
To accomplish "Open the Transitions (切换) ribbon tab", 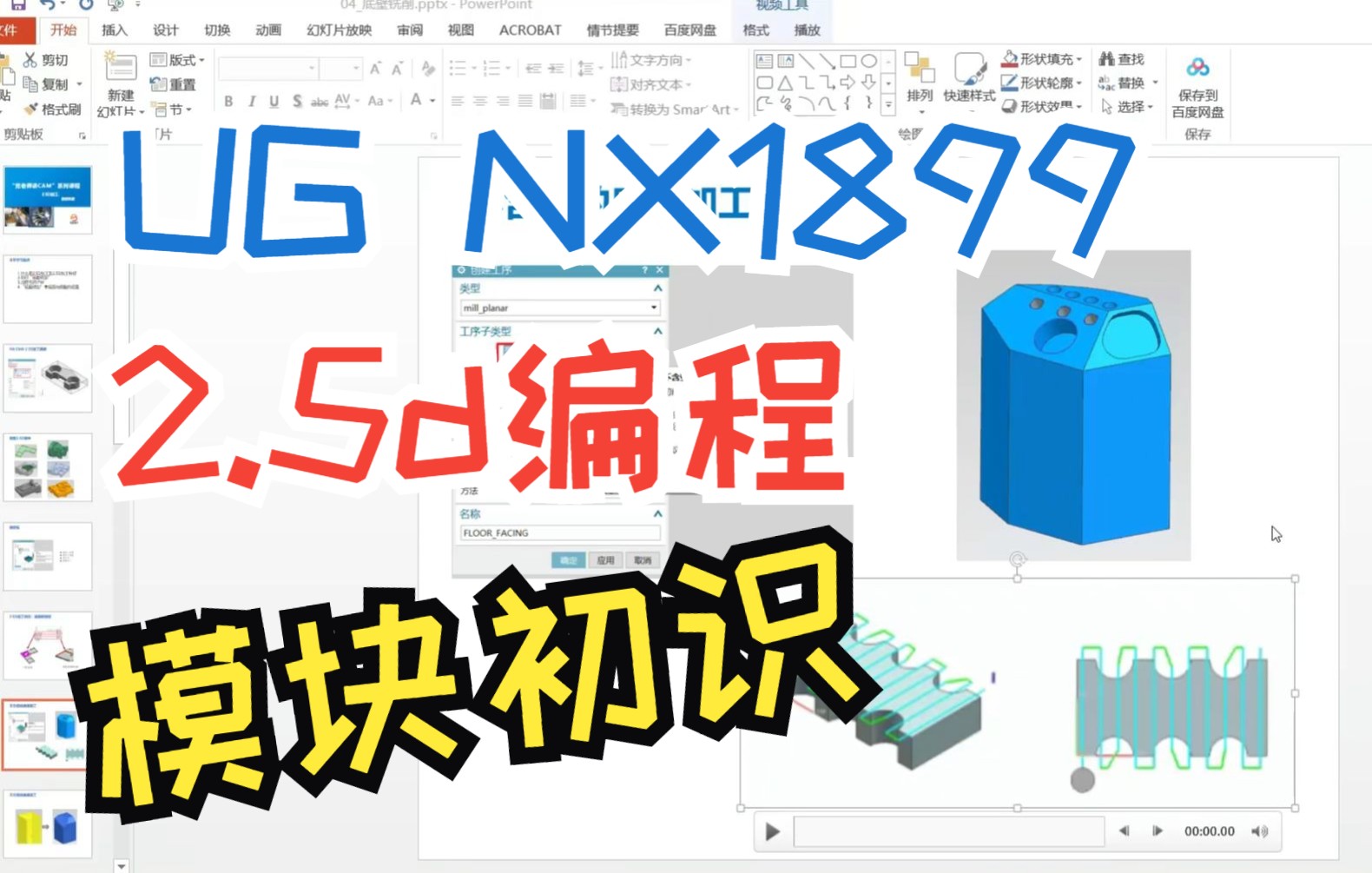I will coord(217,30).
